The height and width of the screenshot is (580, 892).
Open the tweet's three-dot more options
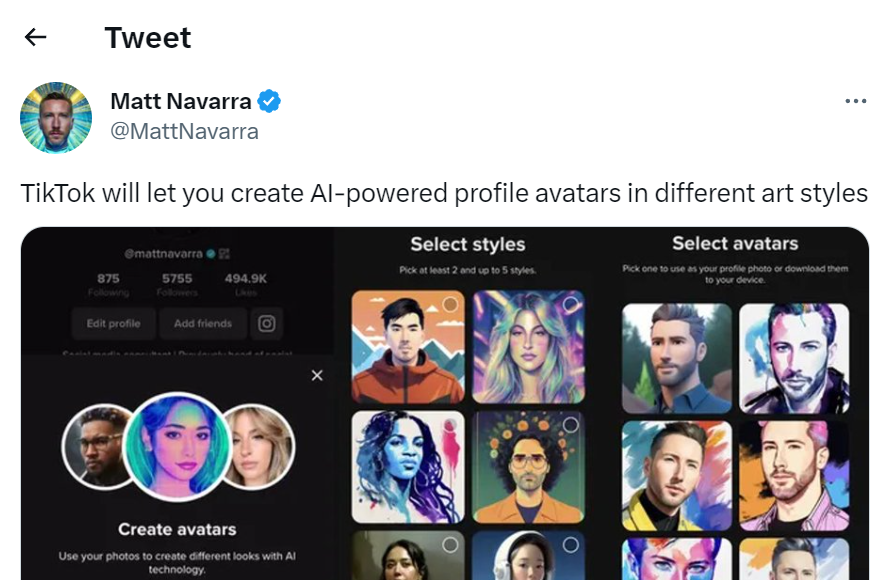coord(855,101)
